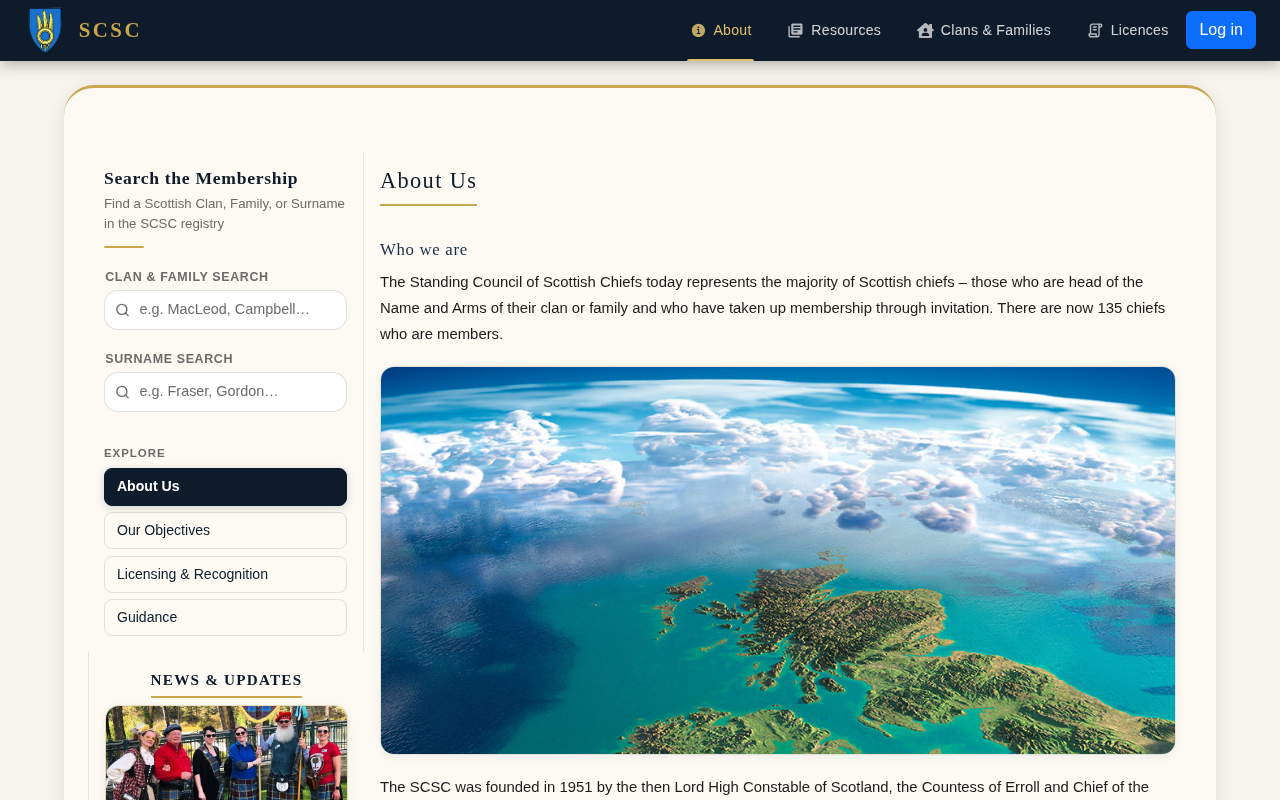
Task: Click the Log in button
Action: click(1221, 30)
